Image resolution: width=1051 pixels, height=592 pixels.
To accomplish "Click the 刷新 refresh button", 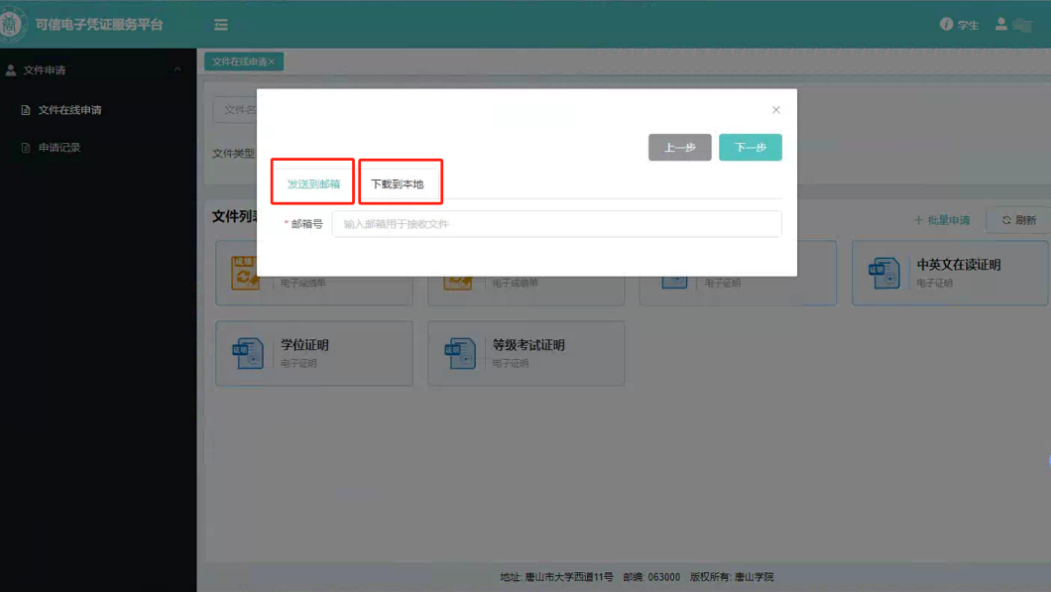I will click(x=1018, y=220).
